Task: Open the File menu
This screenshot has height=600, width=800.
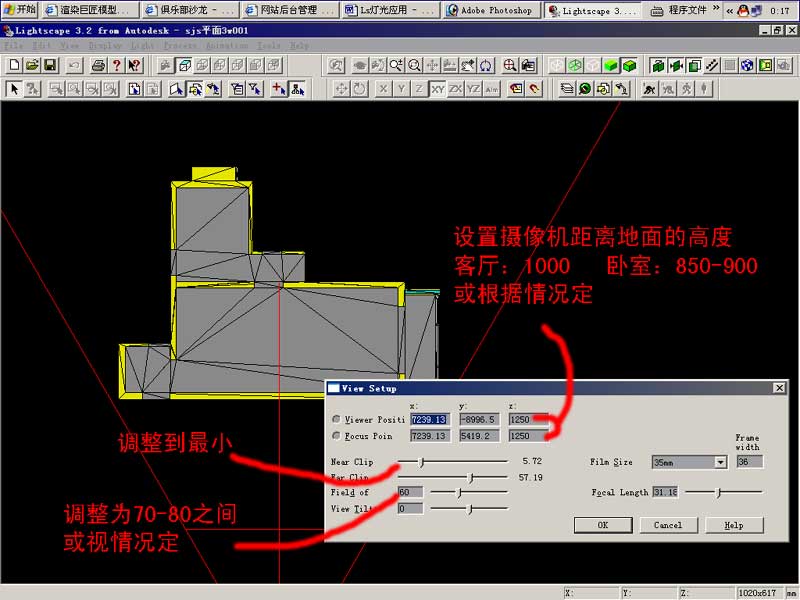Action: tap(13, 45)
